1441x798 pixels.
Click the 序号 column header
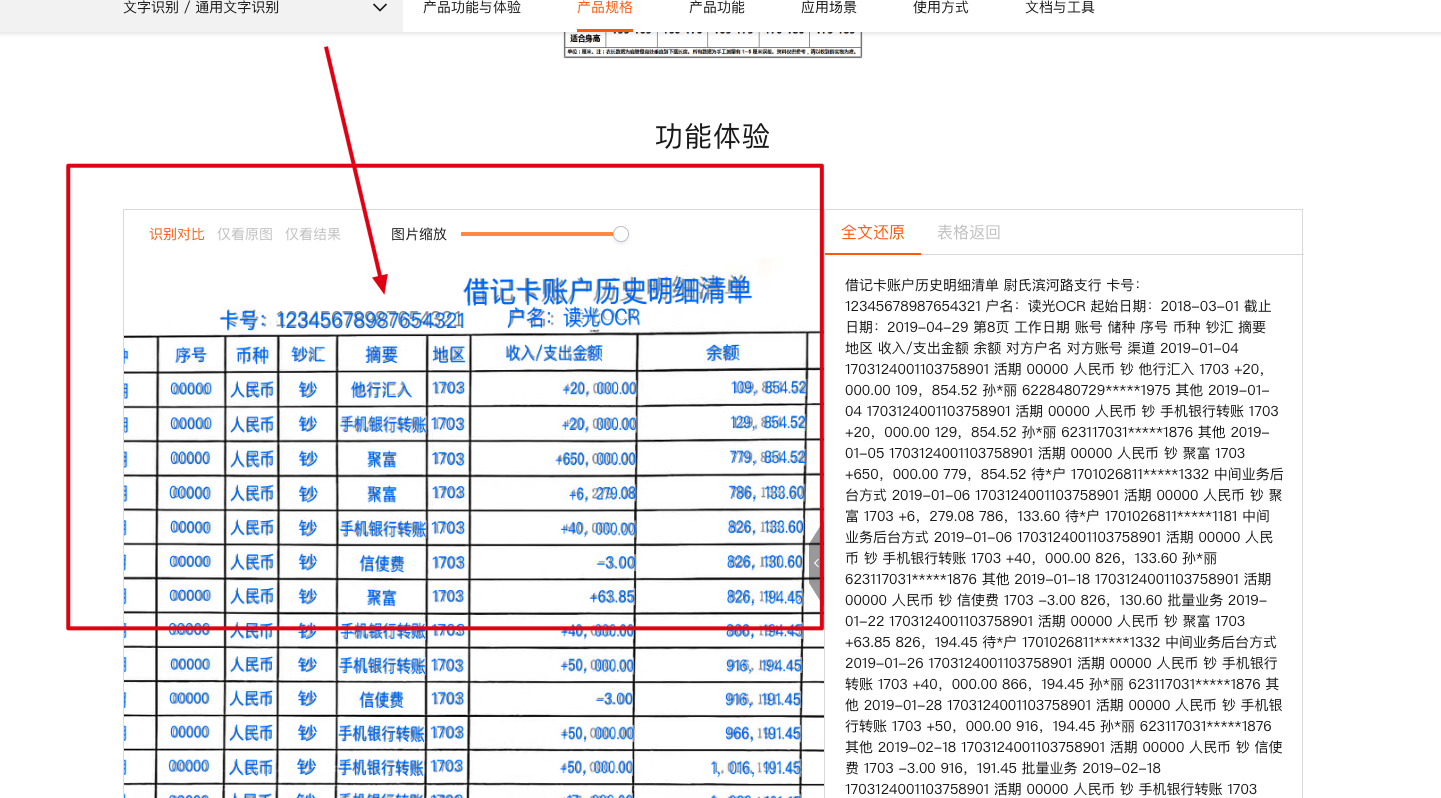pos(190,354)
